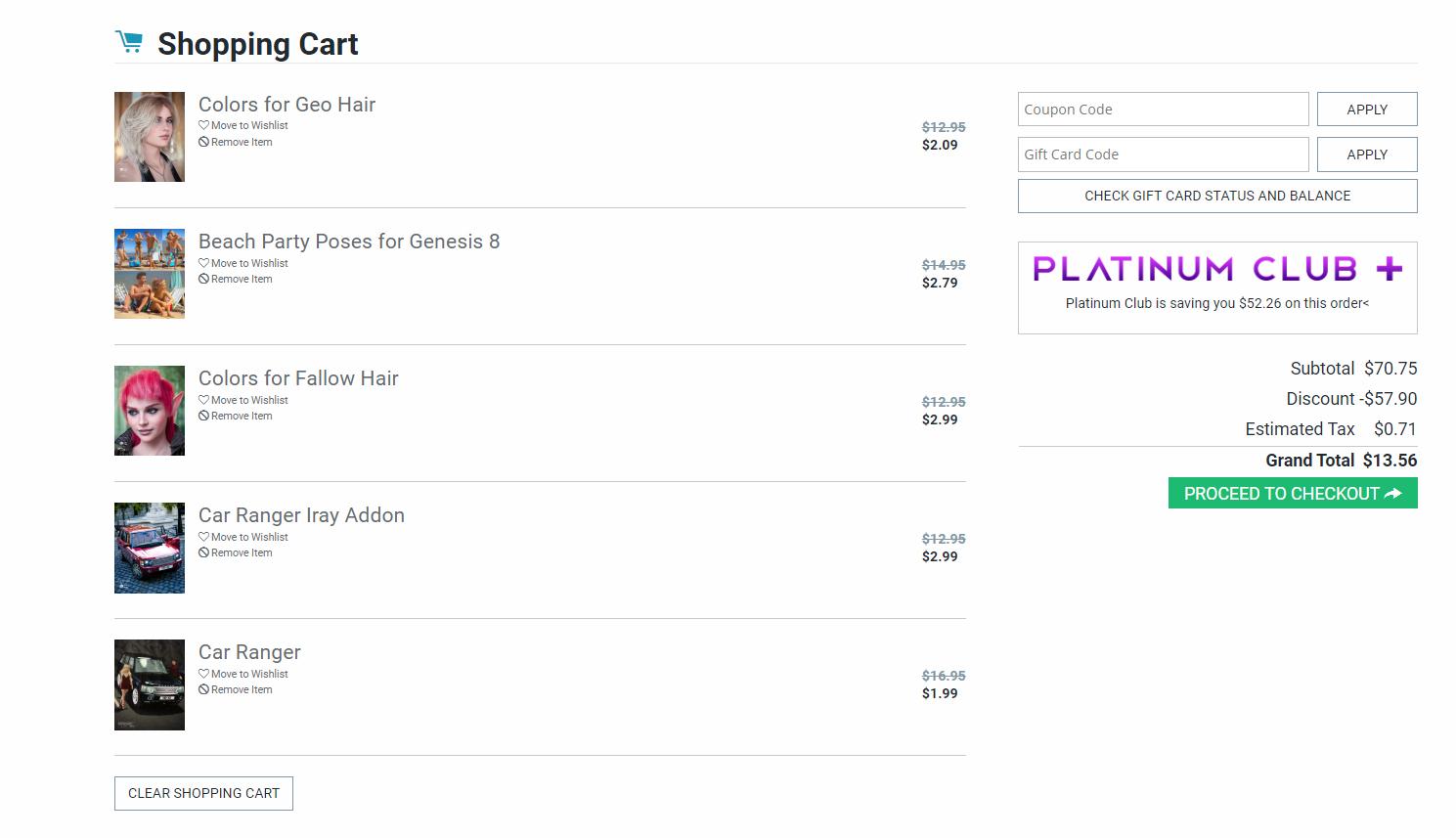Open the Platinum Club plus banner
Viewport: 1456px width, 838px height.
[1216, 269]
